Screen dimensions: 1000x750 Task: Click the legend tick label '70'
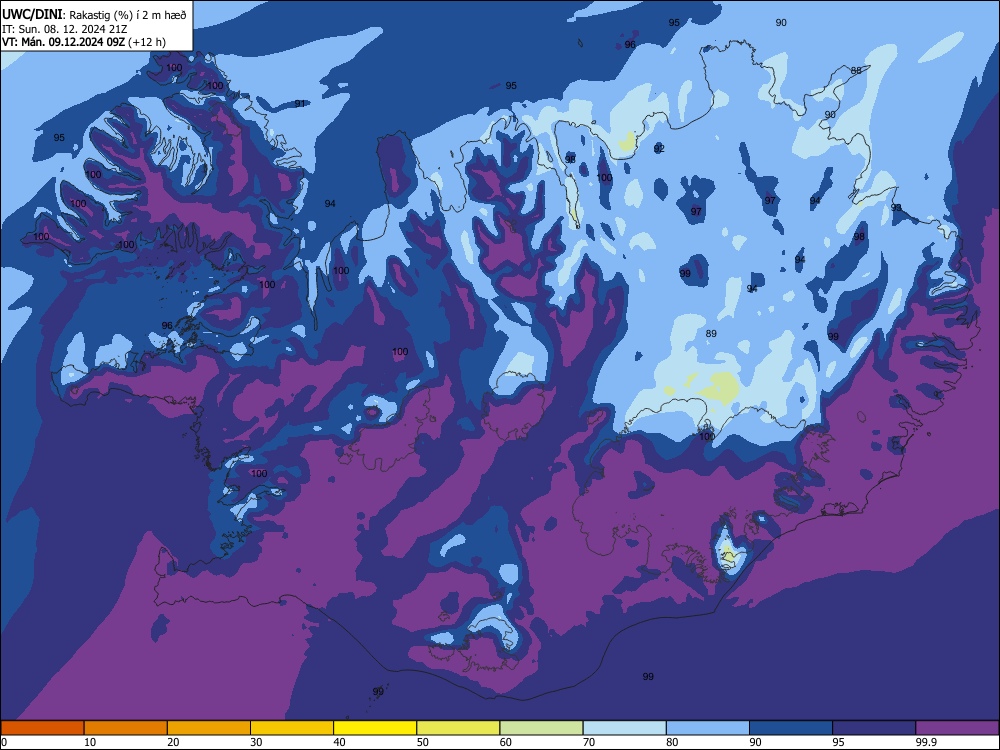pos(589,742)
